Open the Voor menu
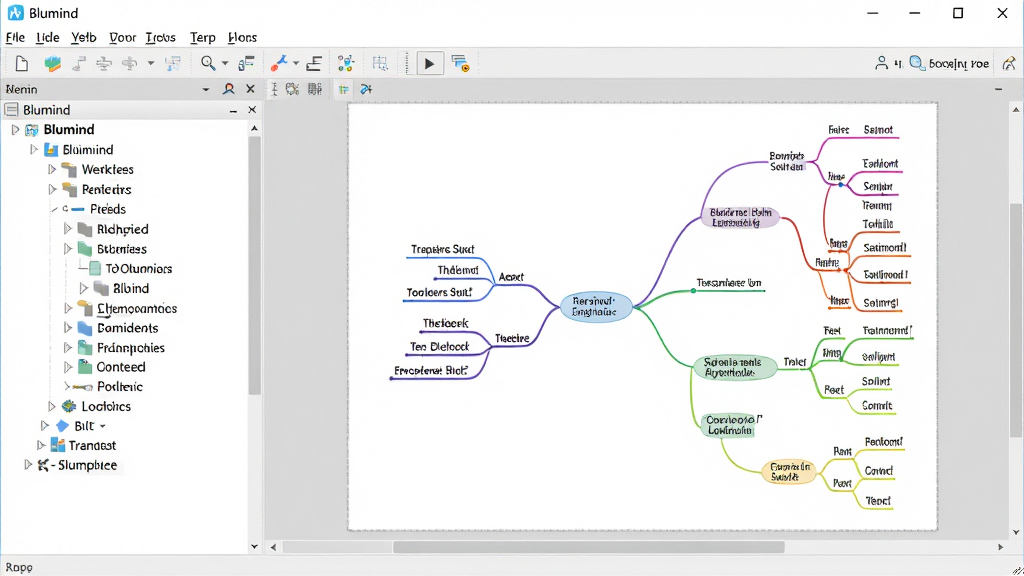 (123, 37)
